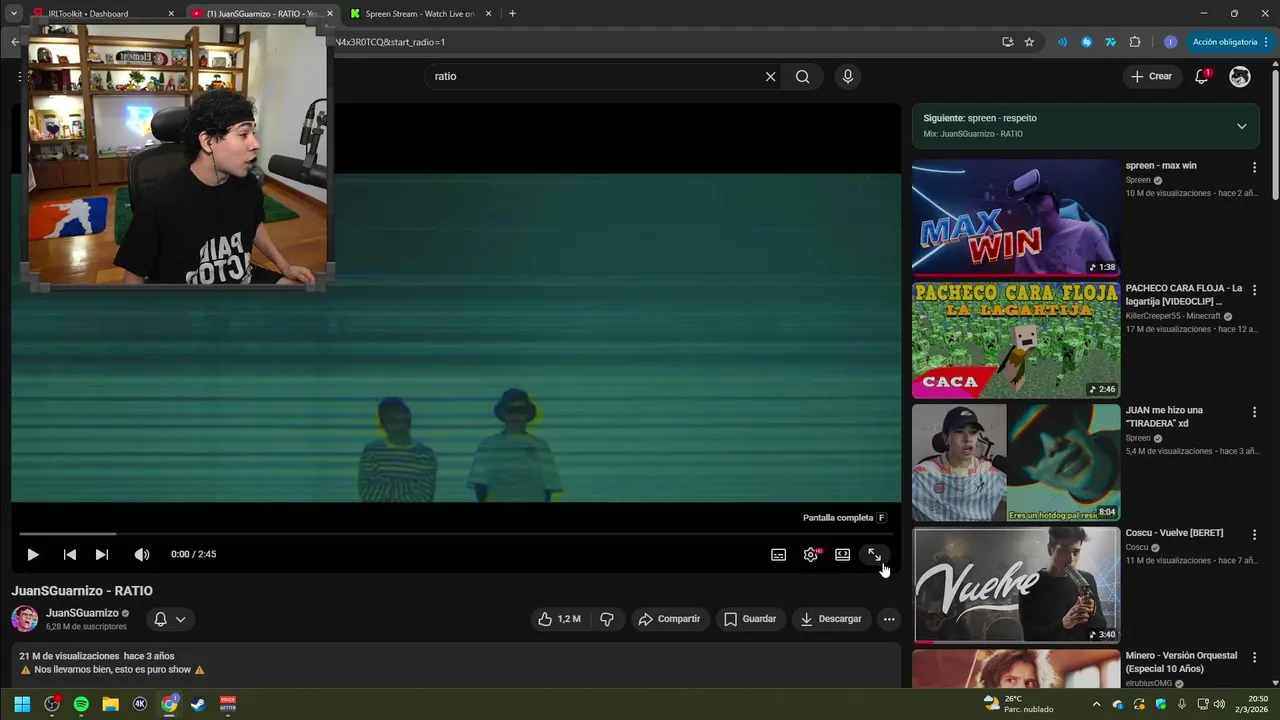Install the page as app icon
This screenshot has width=1280, height=720.
pos(1007,42)
